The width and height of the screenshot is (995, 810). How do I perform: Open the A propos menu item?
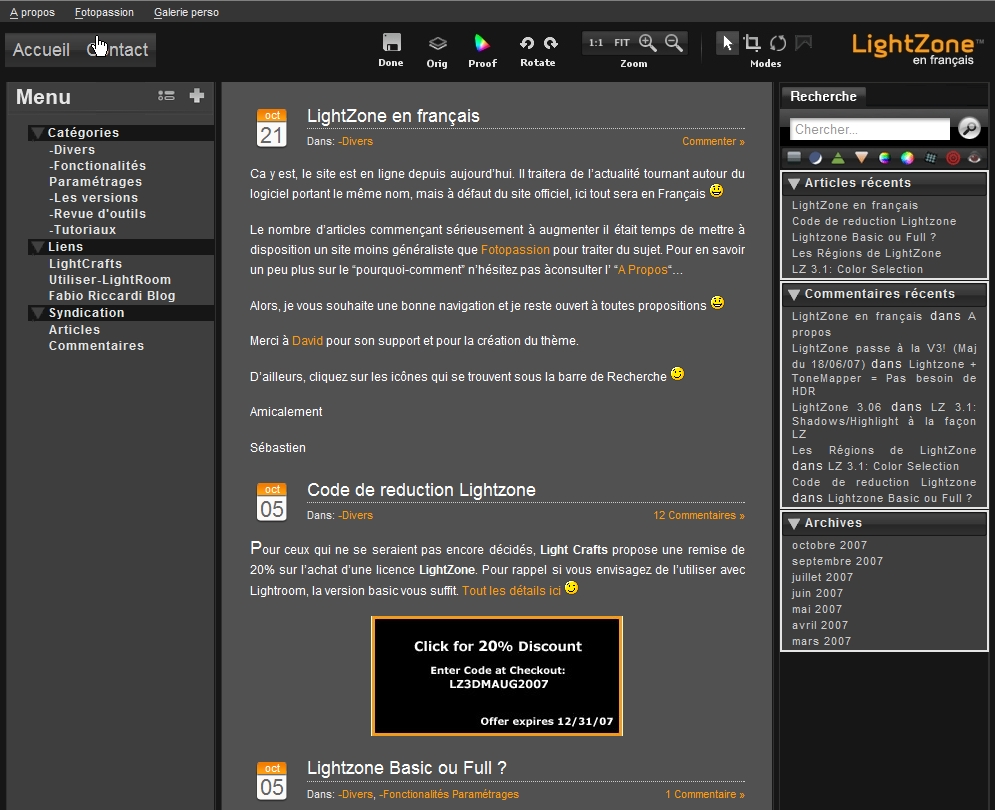click(32, 12)
